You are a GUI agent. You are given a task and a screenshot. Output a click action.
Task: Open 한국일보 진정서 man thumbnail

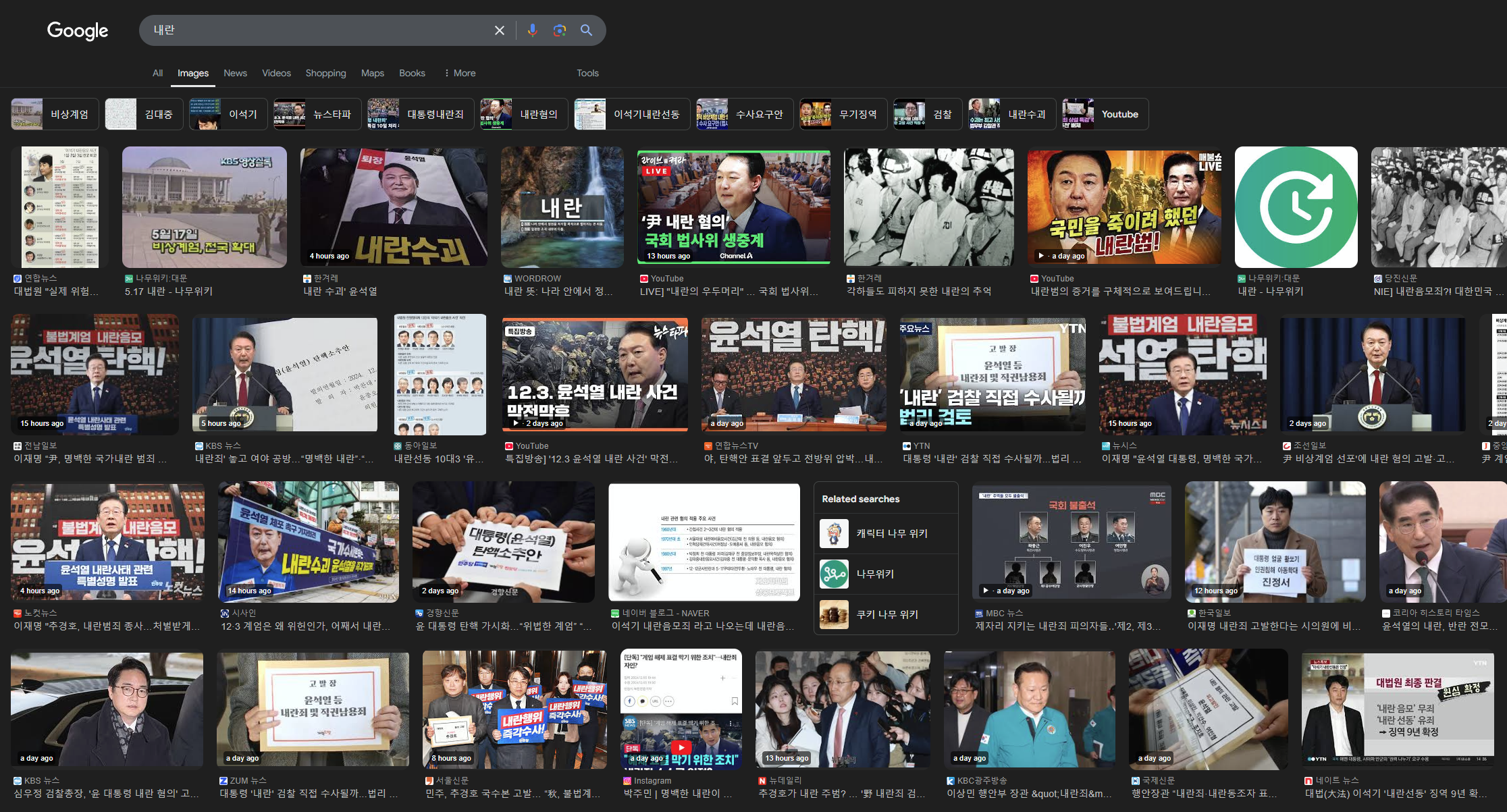click(x=1275, y=542)
